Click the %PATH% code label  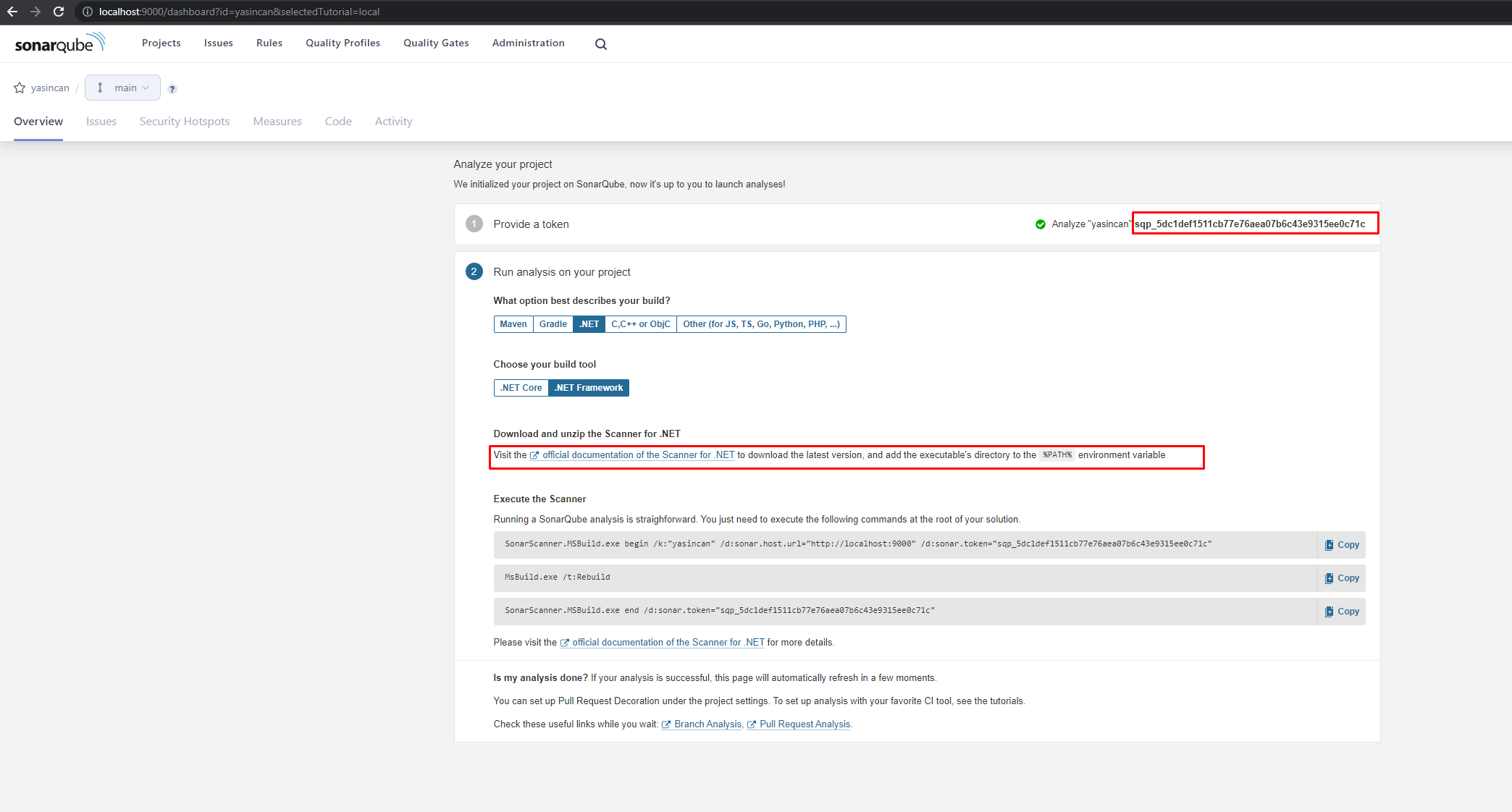(1057, 455)
